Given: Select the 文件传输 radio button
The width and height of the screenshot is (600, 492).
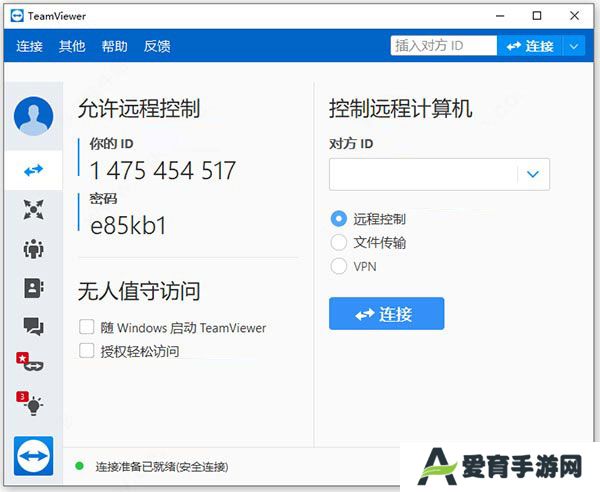Looking at the screenshot, I should (339, 243).
